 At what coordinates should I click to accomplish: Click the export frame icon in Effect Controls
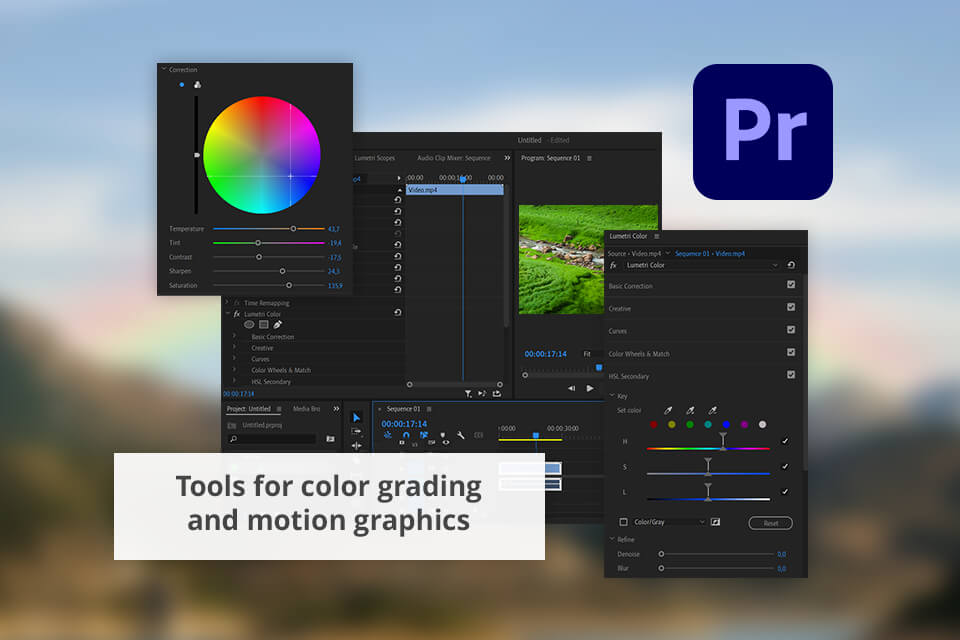pos(497,394)
